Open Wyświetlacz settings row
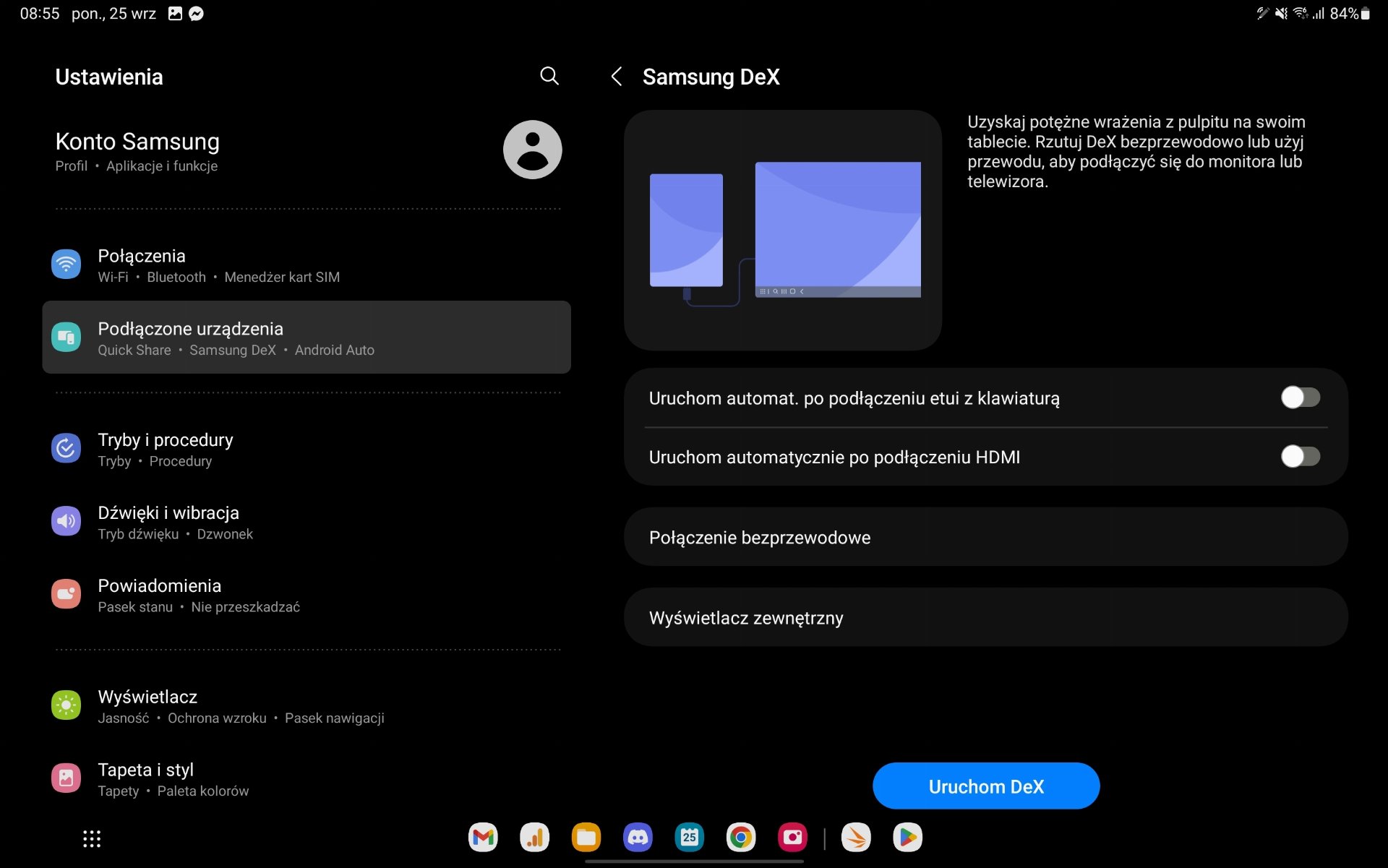Screen dimensions: 1388x868 (307, 706)
